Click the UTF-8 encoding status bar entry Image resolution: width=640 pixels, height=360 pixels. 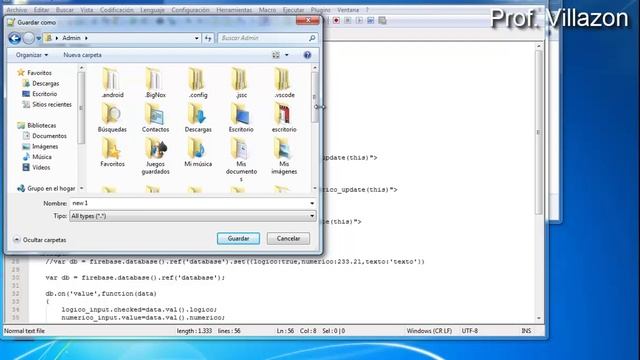coord(469,331)
